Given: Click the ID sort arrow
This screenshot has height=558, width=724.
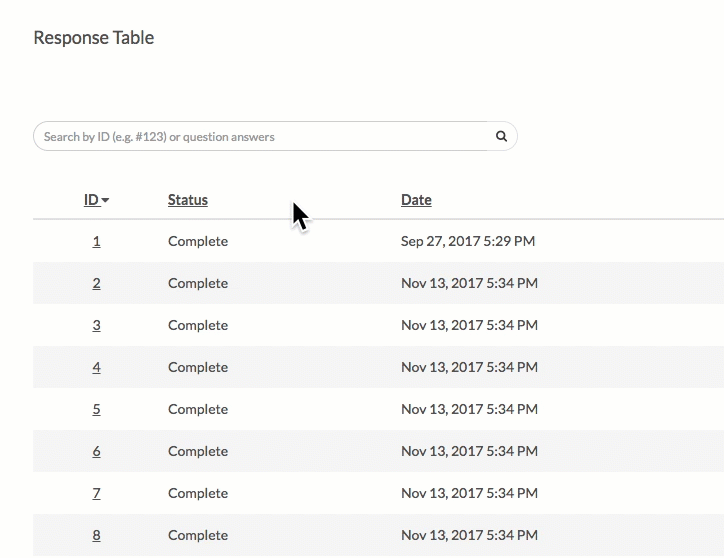Looking at the screenshot, I should [x=105, y=201].
